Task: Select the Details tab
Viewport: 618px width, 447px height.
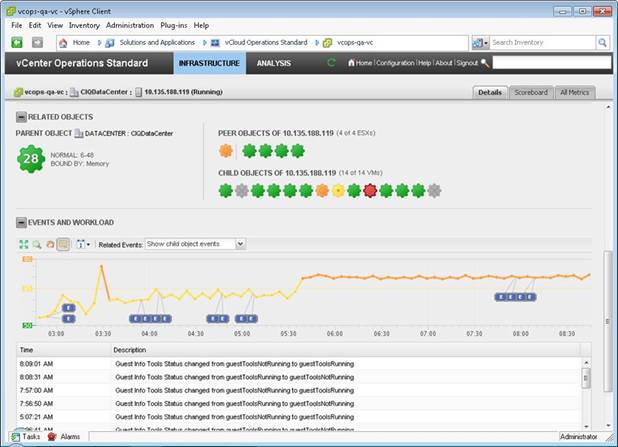Action: 490,93
